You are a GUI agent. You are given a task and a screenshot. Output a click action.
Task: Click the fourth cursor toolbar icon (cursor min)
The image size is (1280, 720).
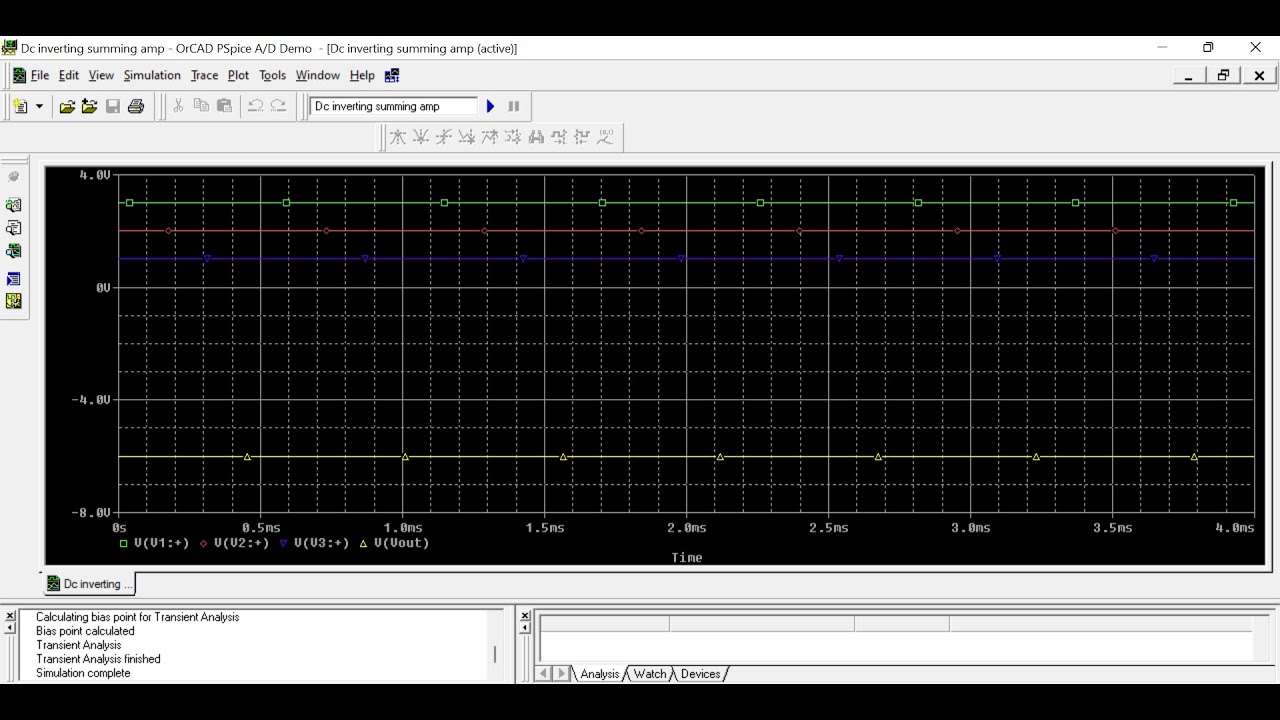467,137
